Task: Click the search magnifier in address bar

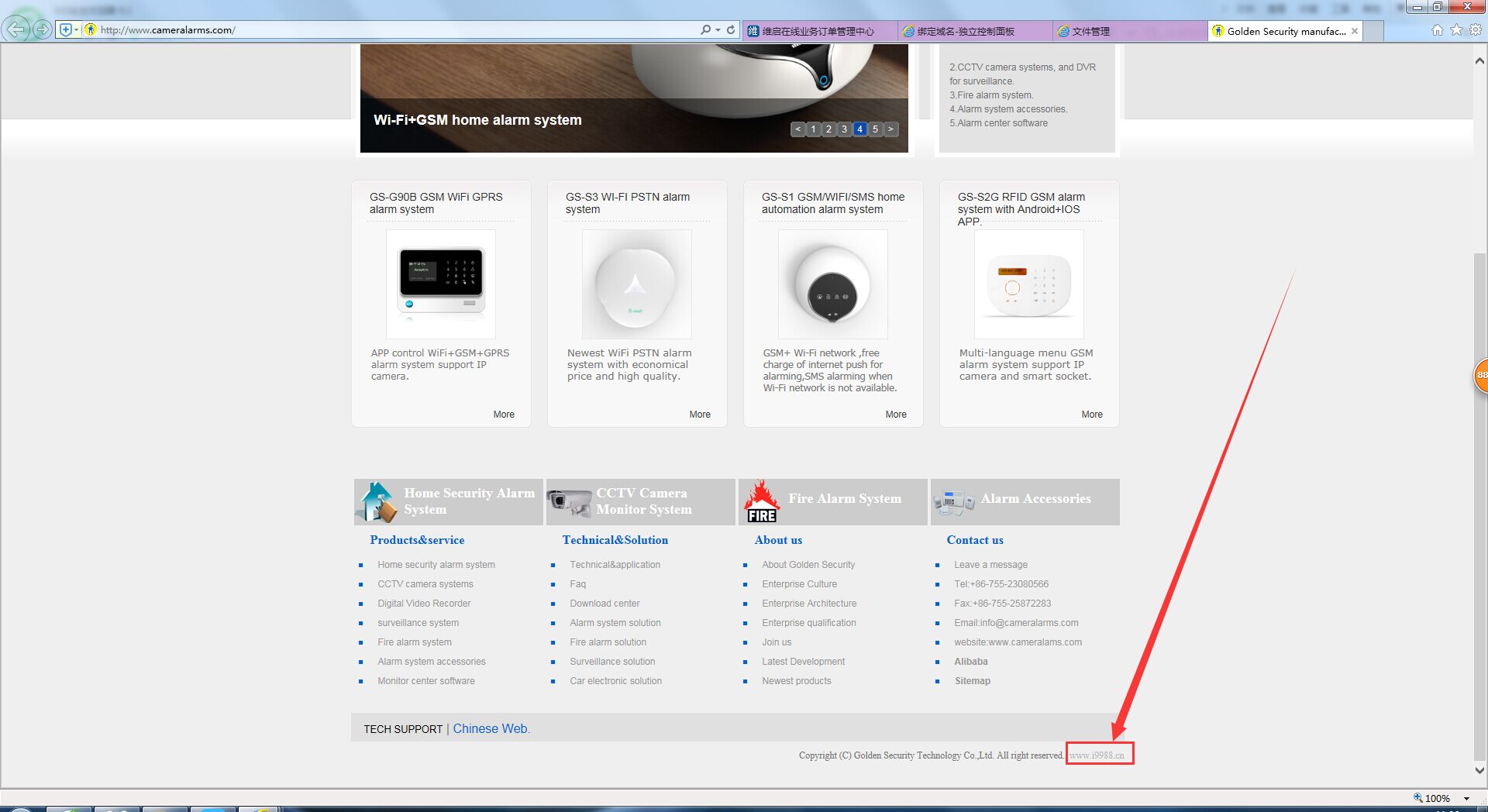Action: coord(705,29)
